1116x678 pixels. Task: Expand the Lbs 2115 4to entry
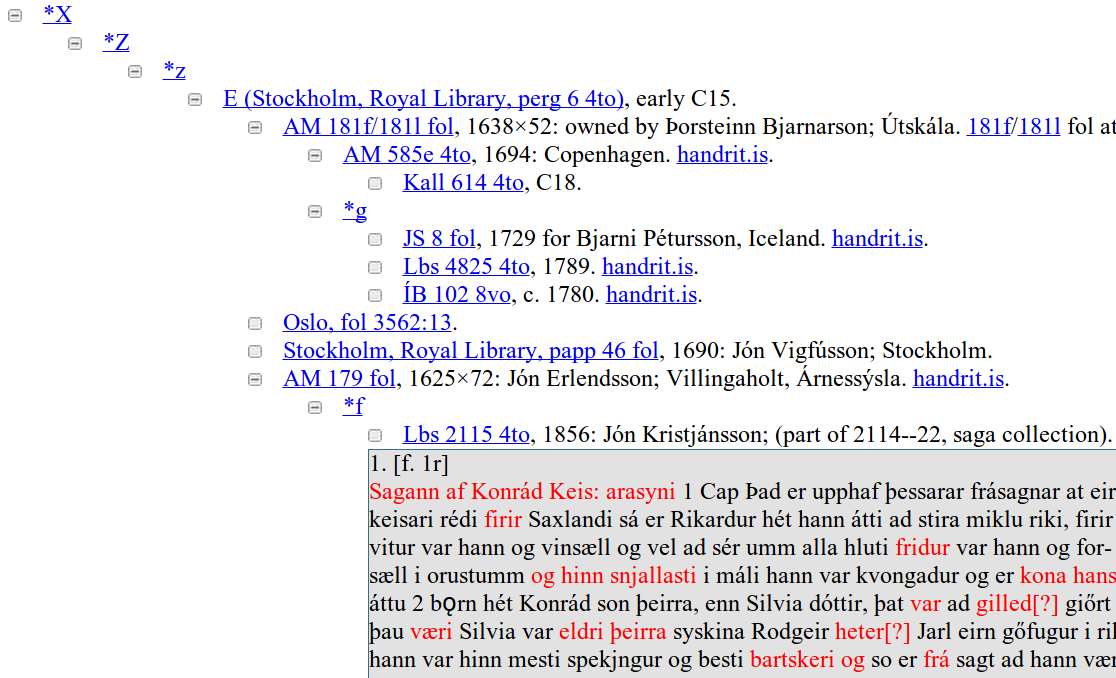click(374, 435)
